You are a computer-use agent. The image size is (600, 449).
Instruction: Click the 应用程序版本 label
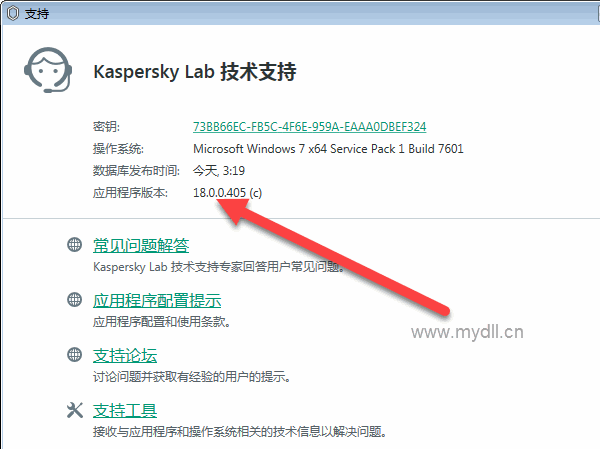click(130, 193)
